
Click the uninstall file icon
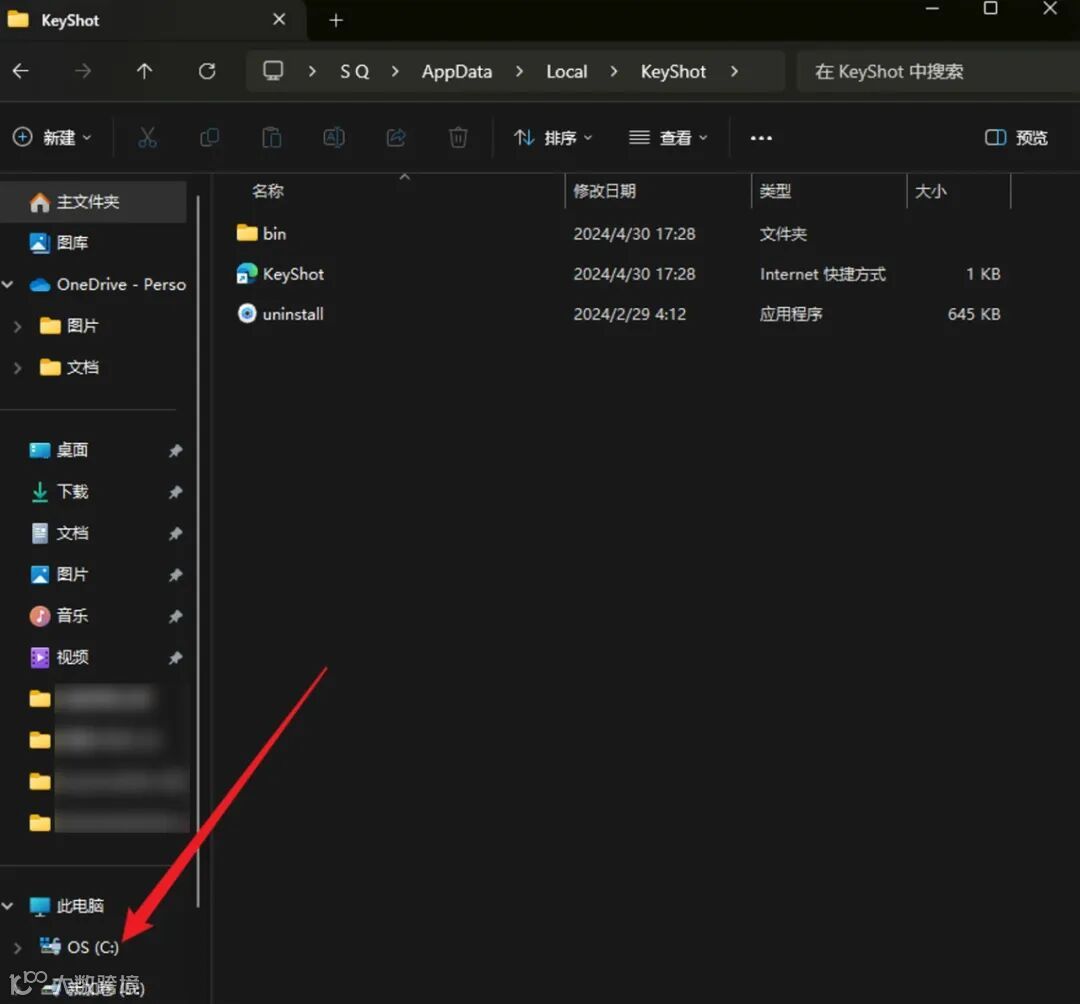[247, 313]
